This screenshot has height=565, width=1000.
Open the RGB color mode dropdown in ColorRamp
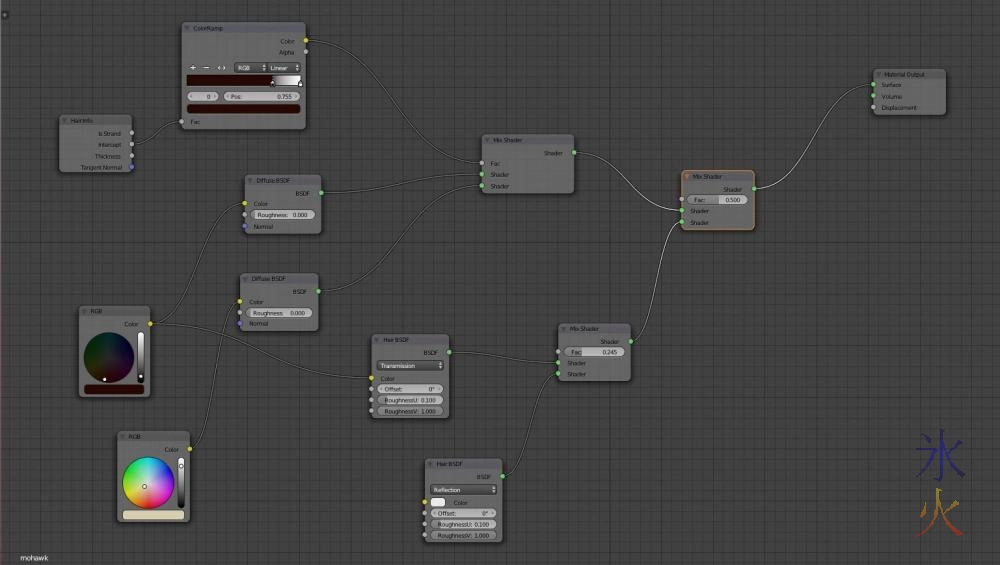[249, 68]
